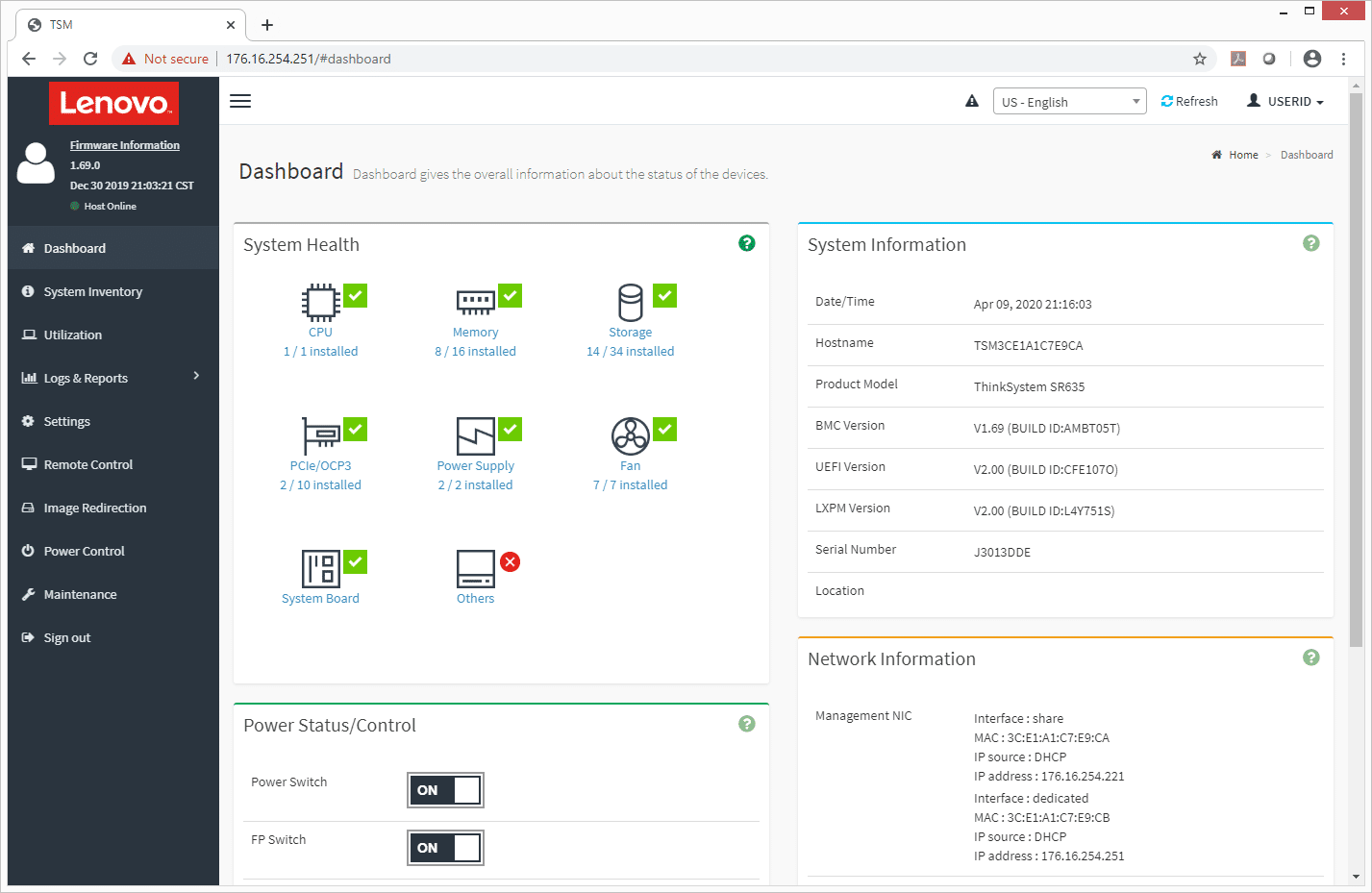Viewport: 1372px width, 893px height.
Task: Expand the Logs & Reports submenu
Action: tap(113, 378)
